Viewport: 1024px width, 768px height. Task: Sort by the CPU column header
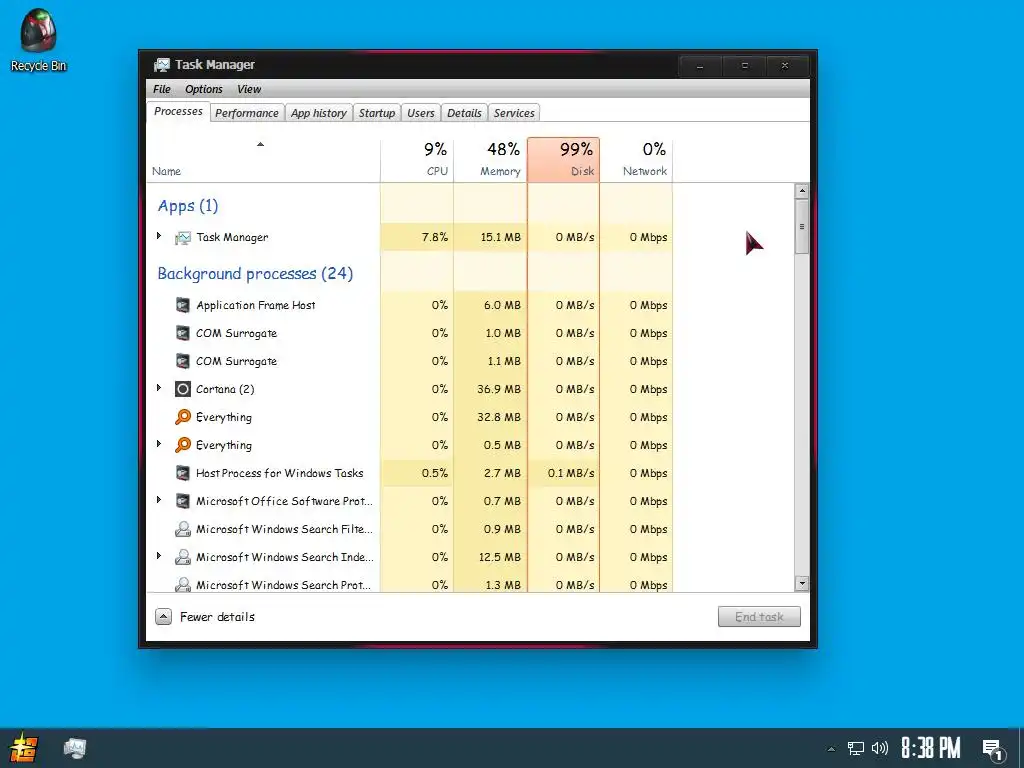417,160
